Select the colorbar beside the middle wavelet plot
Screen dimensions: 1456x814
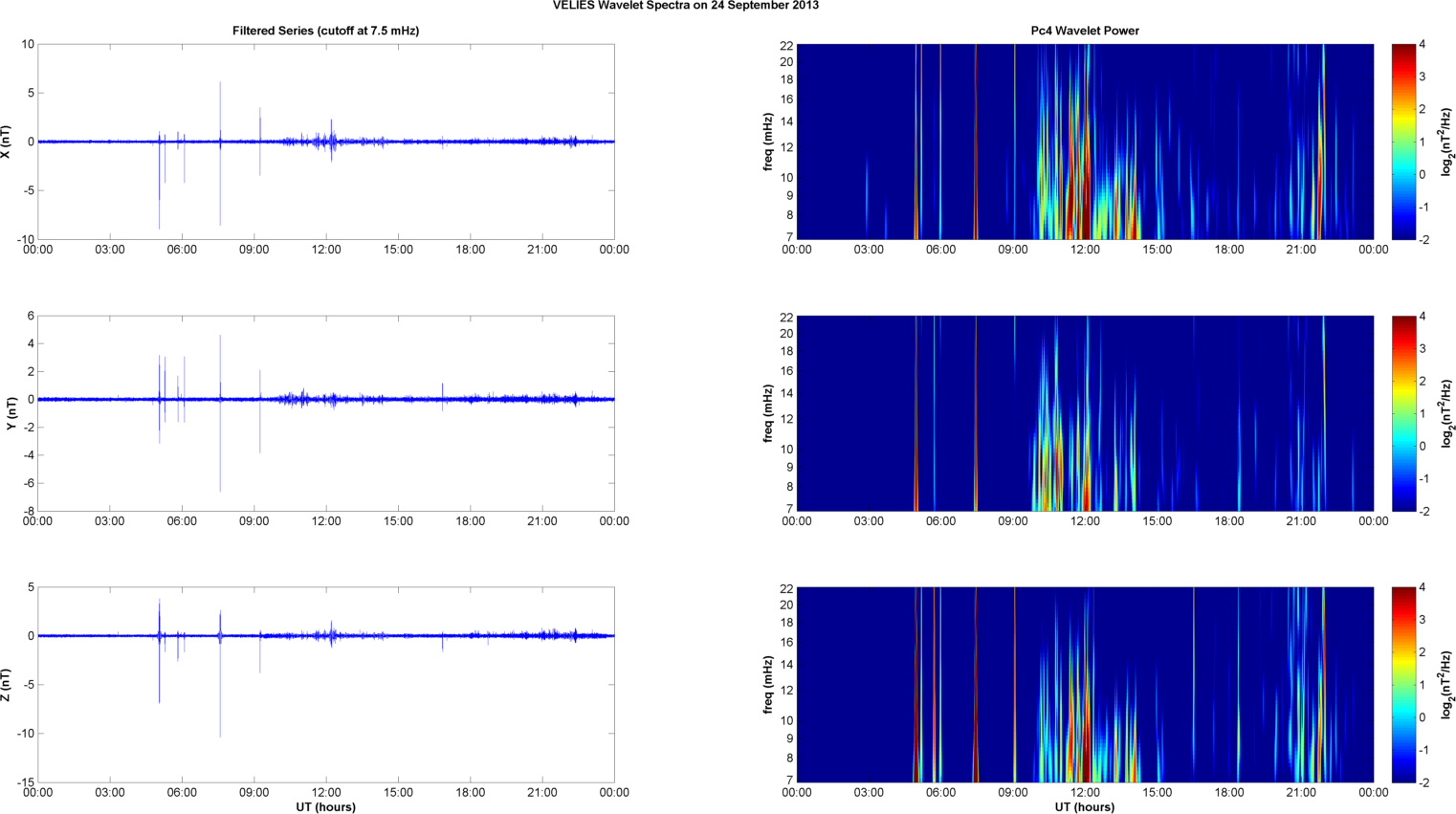tap(1402, 413)
